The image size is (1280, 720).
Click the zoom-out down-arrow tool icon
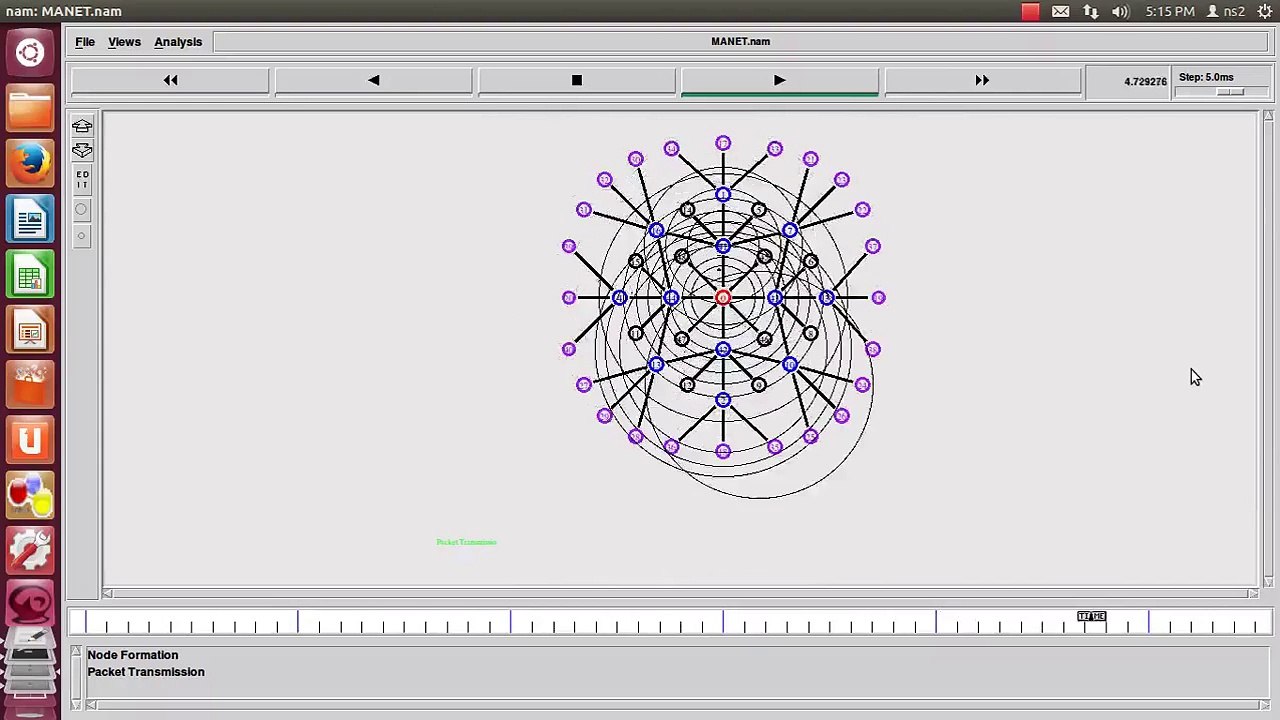click(82, 151)
